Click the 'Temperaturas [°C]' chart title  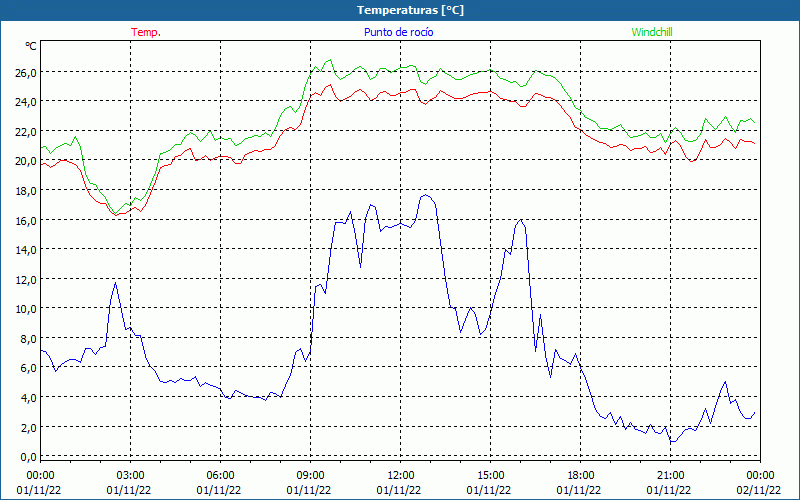[x=410, y=10]
